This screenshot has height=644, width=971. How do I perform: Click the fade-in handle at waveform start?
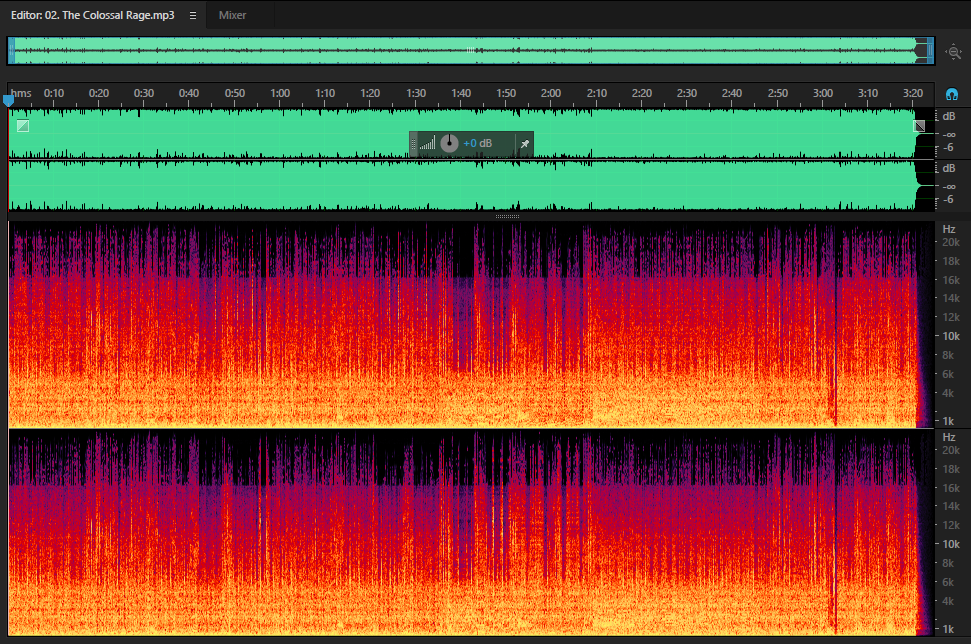(x=23, y=126)
